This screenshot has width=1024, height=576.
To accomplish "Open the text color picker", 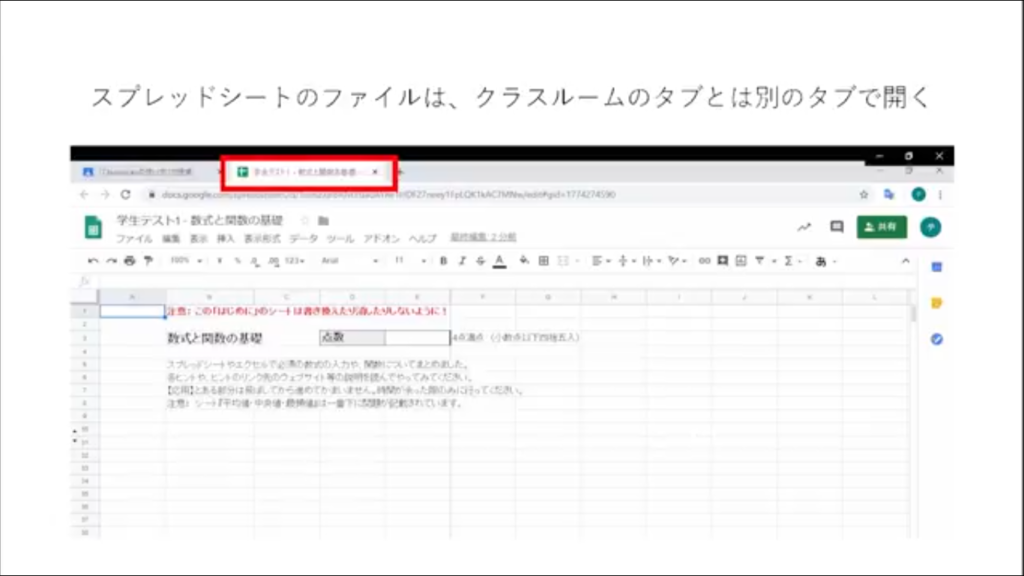I will tap(500, 261).
